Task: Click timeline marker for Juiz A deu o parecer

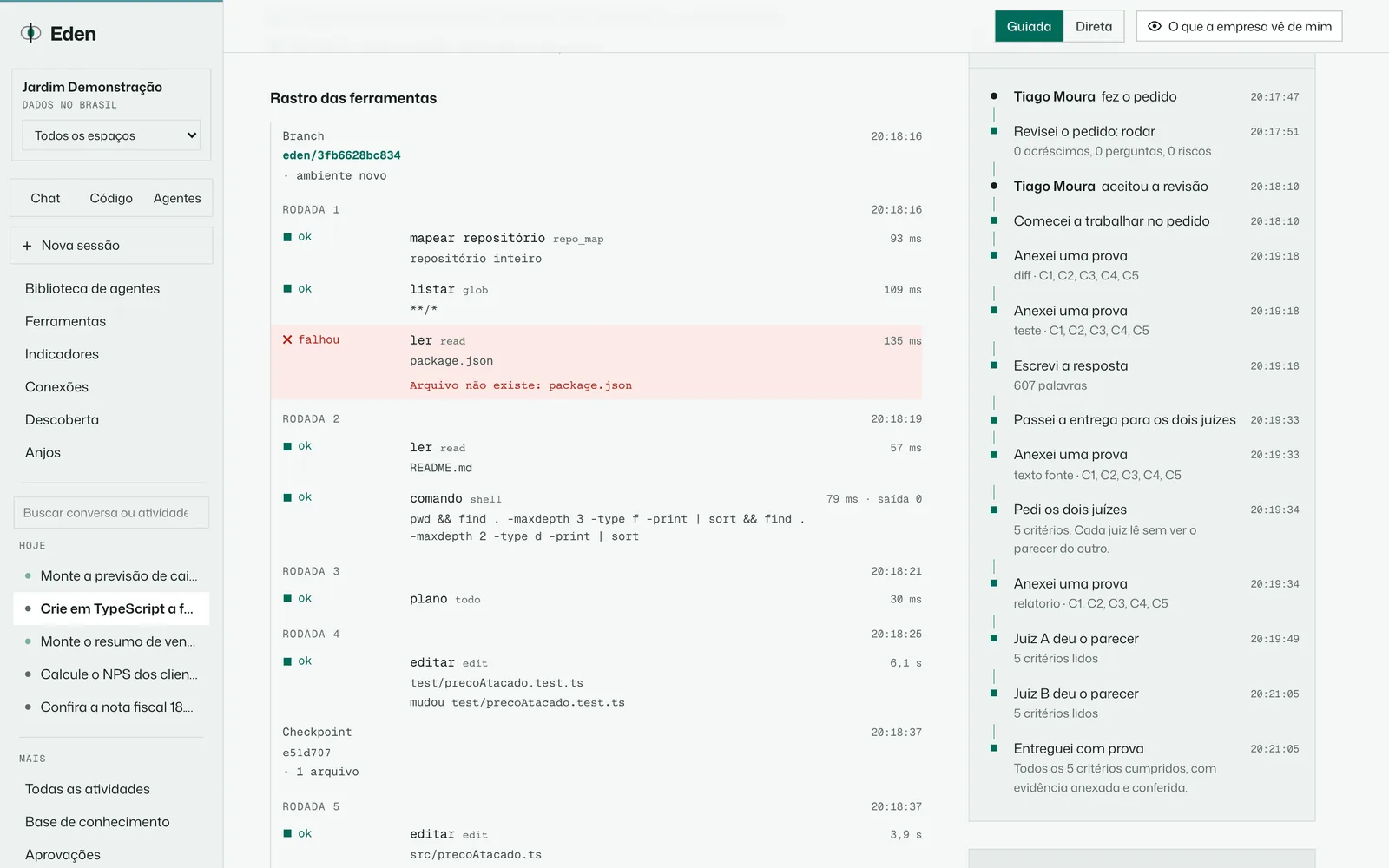Action: coord(994,639)
